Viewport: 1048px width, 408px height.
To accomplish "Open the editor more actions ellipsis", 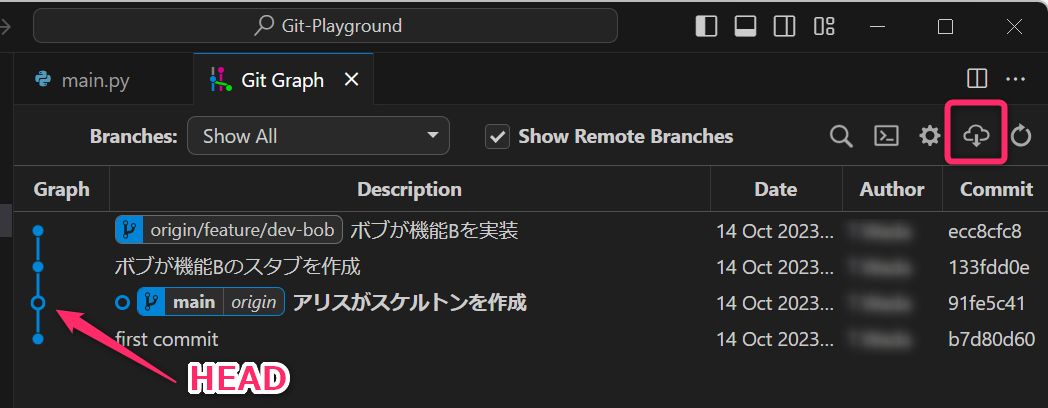I will [x=1015, y=79].
